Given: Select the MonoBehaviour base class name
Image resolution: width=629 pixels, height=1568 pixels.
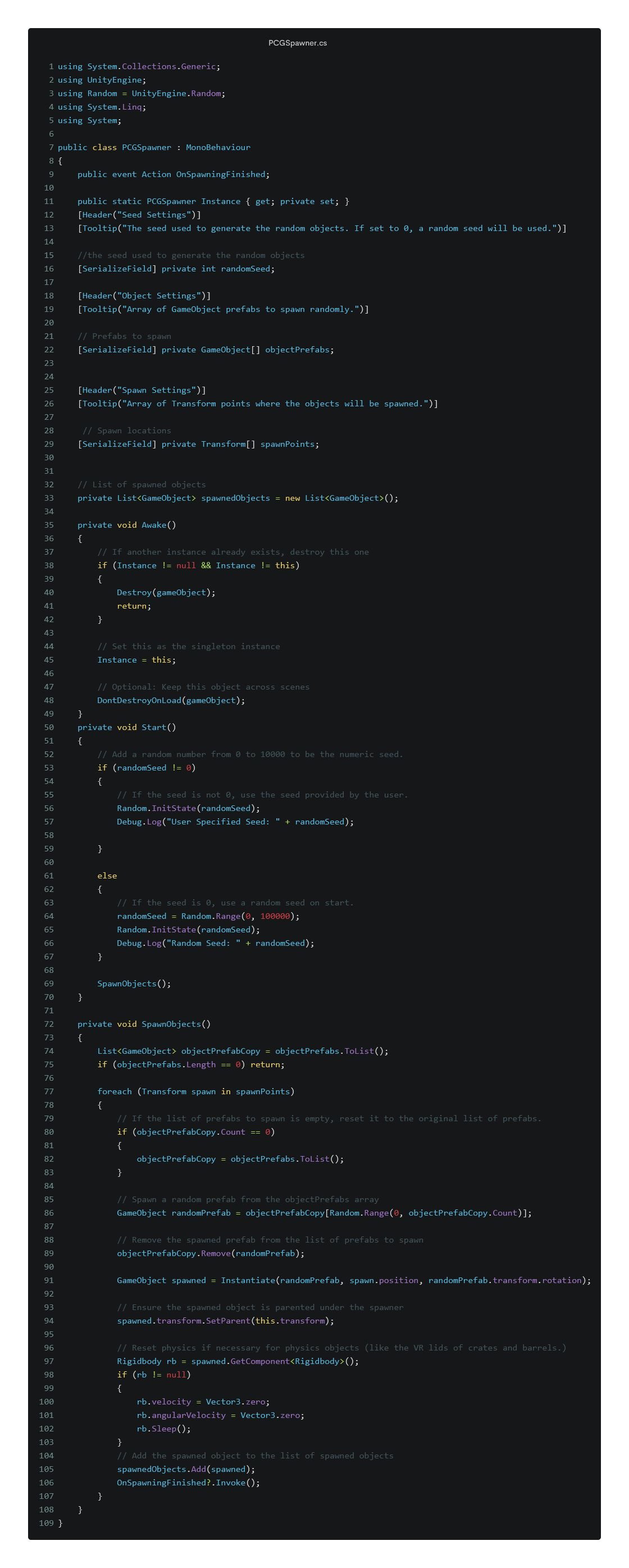Looking at the screenshot, I should click(x=218, y=147).
